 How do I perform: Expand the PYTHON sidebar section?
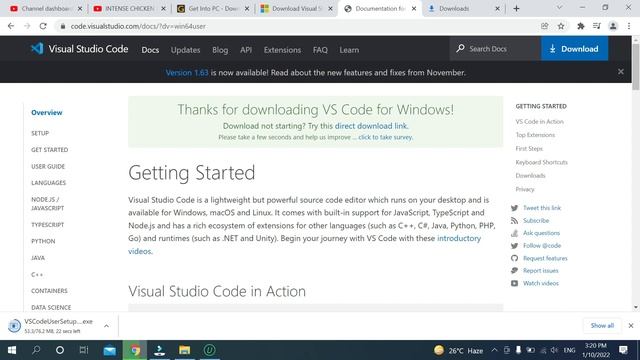tap(43, 241)
